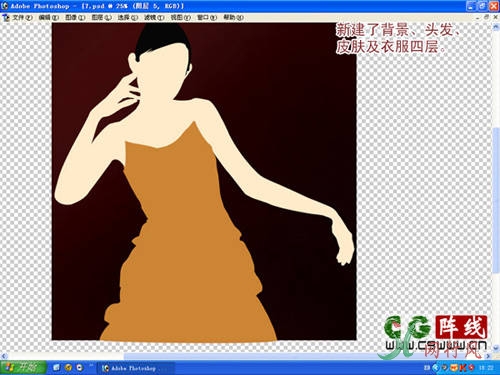The width and height of the screenshot is (500, 375).
Task: Open the 编辑 (Edit) menu
Action: tap(49, 17)
